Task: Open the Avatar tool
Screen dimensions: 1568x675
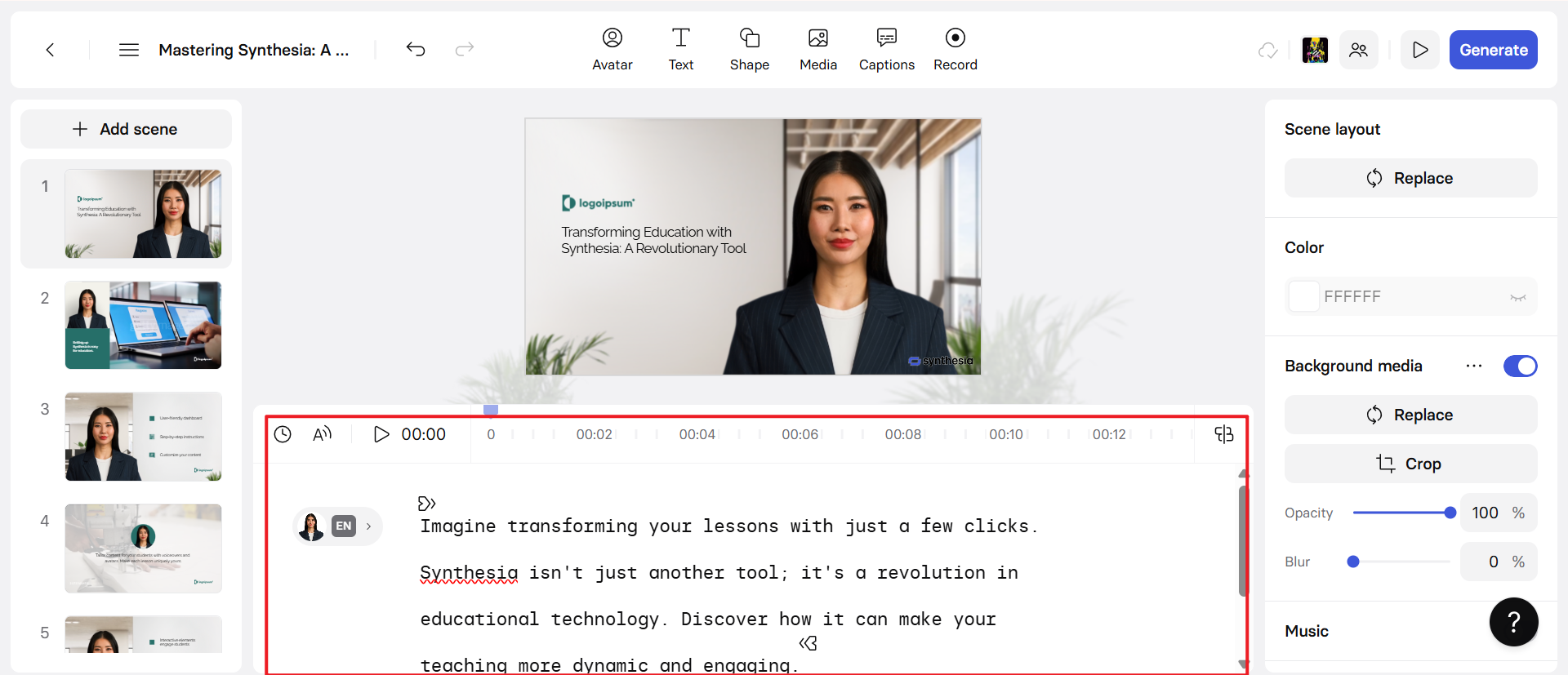Action: click(612, 49)
